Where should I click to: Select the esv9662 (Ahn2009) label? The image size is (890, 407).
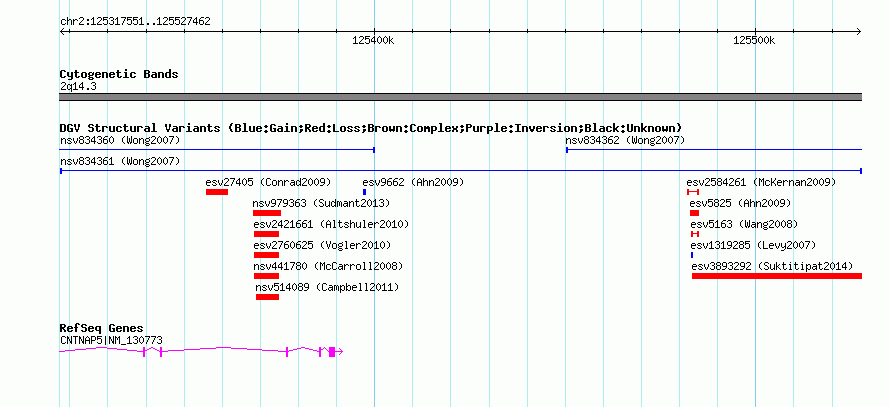(x=413, y=182)
